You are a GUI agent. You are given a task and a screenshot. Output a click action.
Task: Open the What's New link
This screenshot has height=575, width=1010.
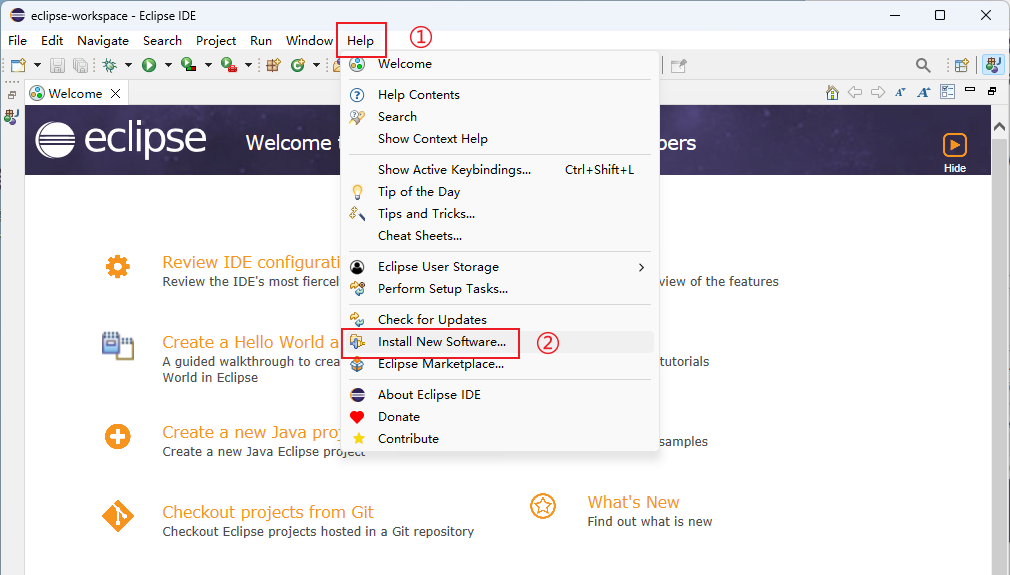point(633,502)
